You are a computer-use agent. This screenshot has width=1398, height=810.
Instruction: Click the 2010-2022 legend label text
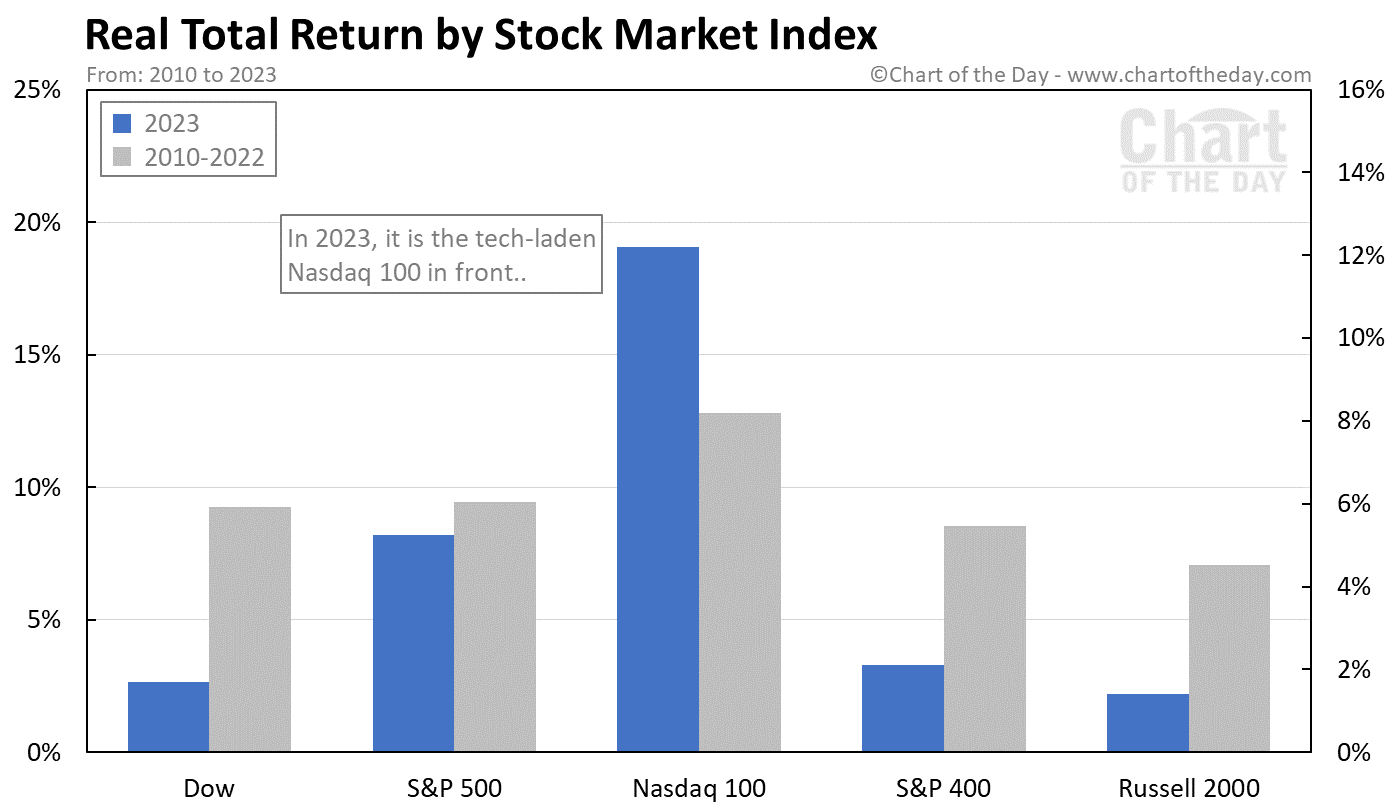click(x=204, y=157)
